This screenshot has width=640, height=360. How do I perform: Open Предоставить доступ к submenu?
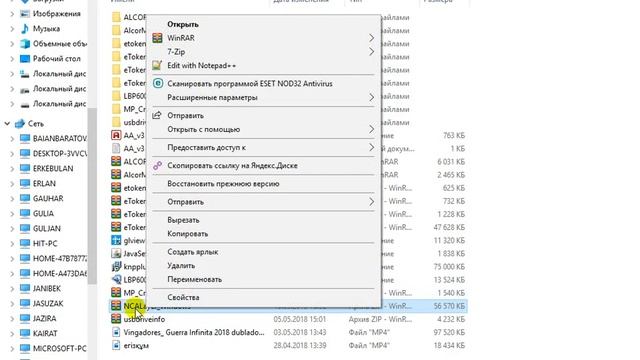click(263, 147)
